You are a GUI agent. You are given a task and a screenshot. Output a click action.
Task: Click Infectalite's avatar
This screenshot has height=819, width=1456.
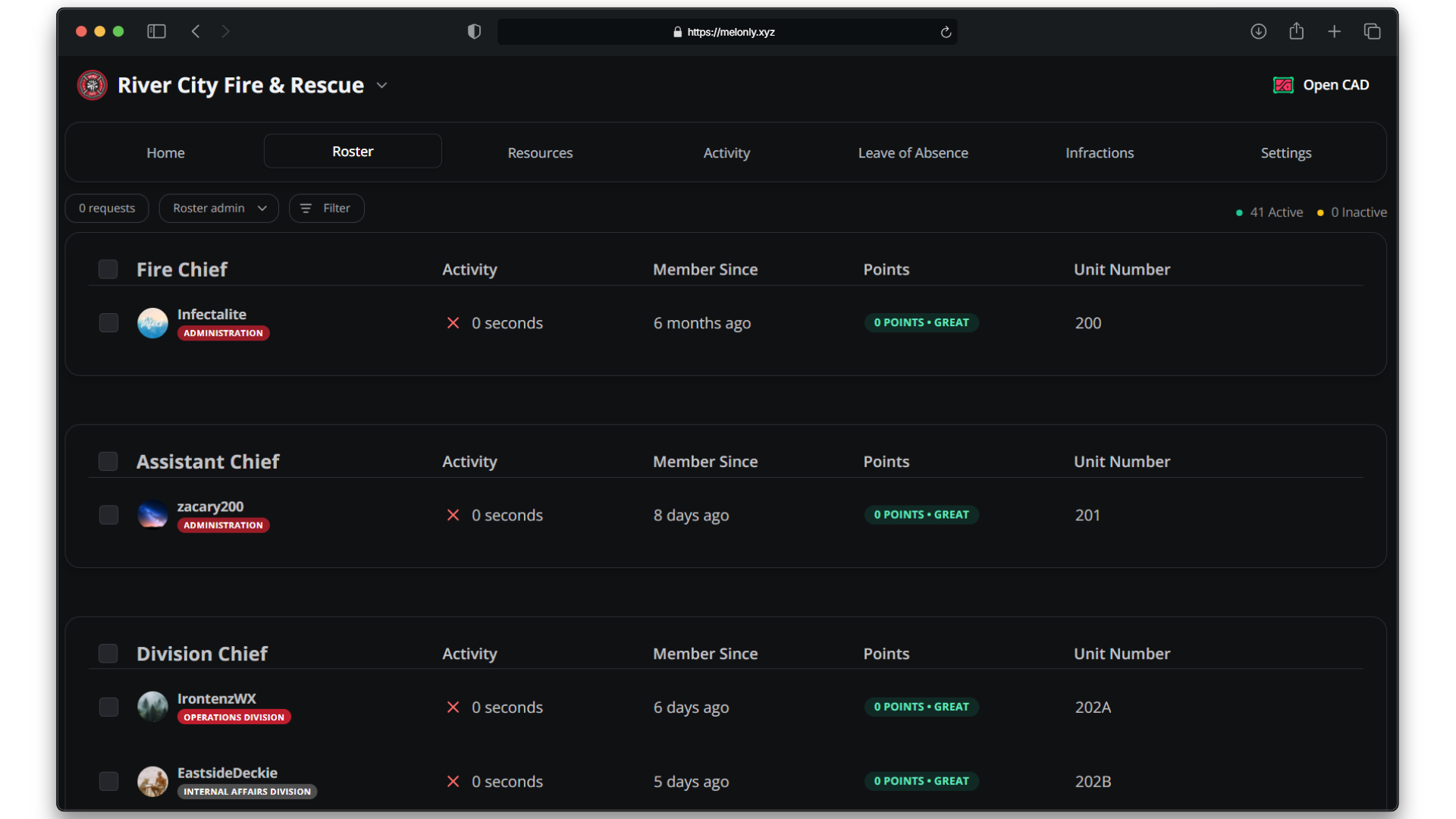152,323
